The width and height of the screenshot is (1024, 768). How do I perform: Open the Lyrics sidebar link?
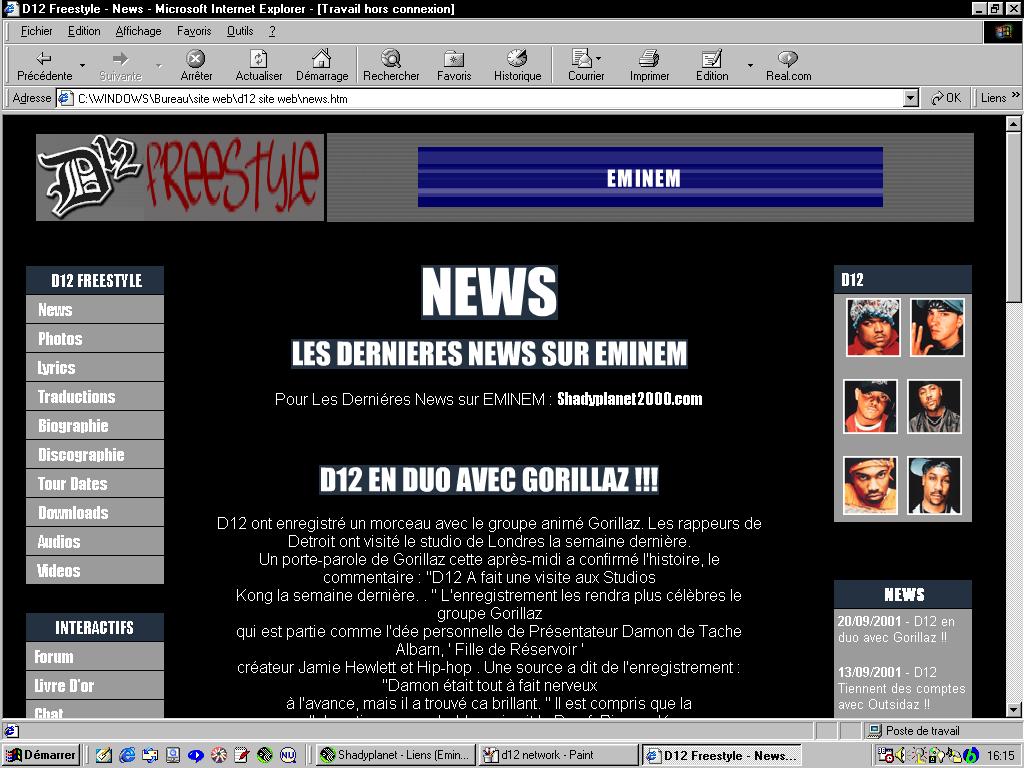point(95,368)
